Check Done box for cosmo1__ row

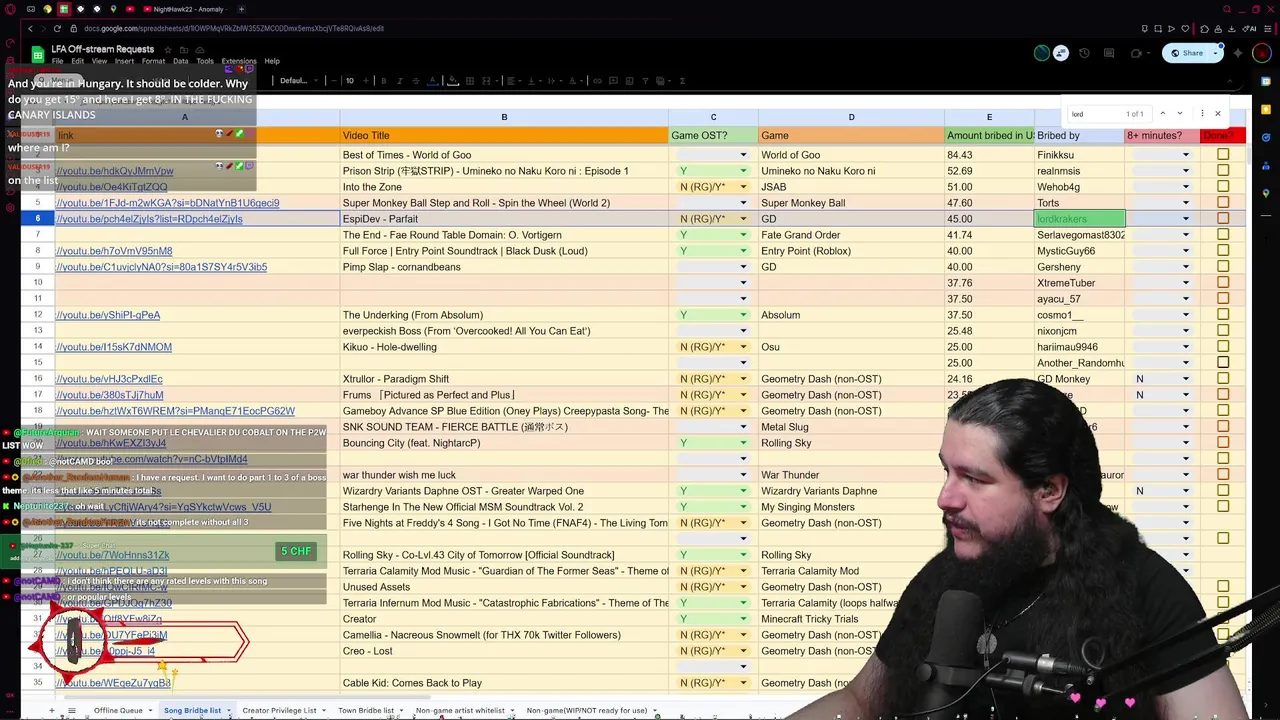coord(1223,315)
